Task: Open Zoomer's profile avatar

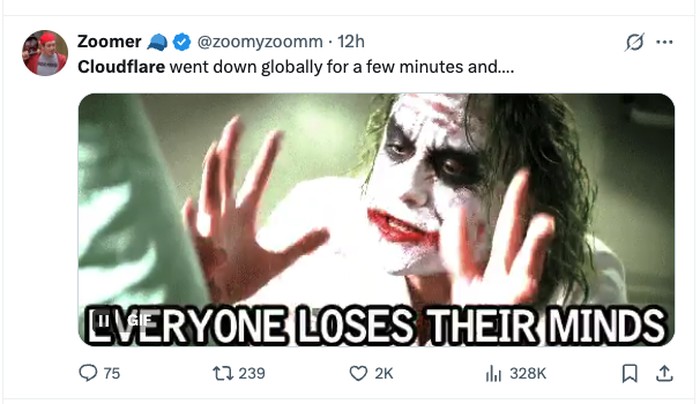Action: (x=46, y=53)
